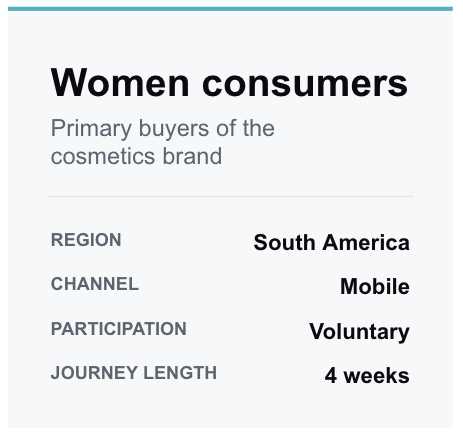Click the word LENGTH in the last label
This screenshot has width=463, height=434.
click(x=180, y=373)
